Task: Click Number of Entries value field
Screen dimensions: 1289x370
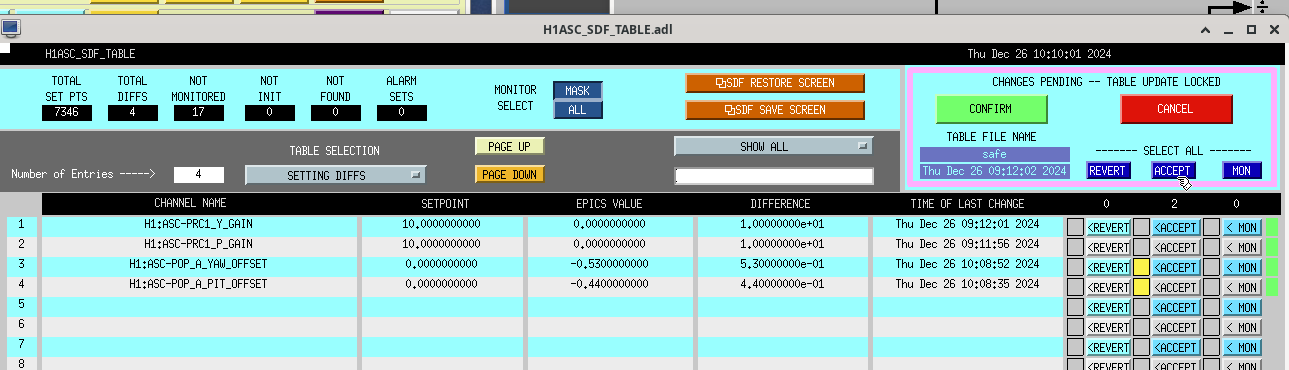Action: click(199, 175)
